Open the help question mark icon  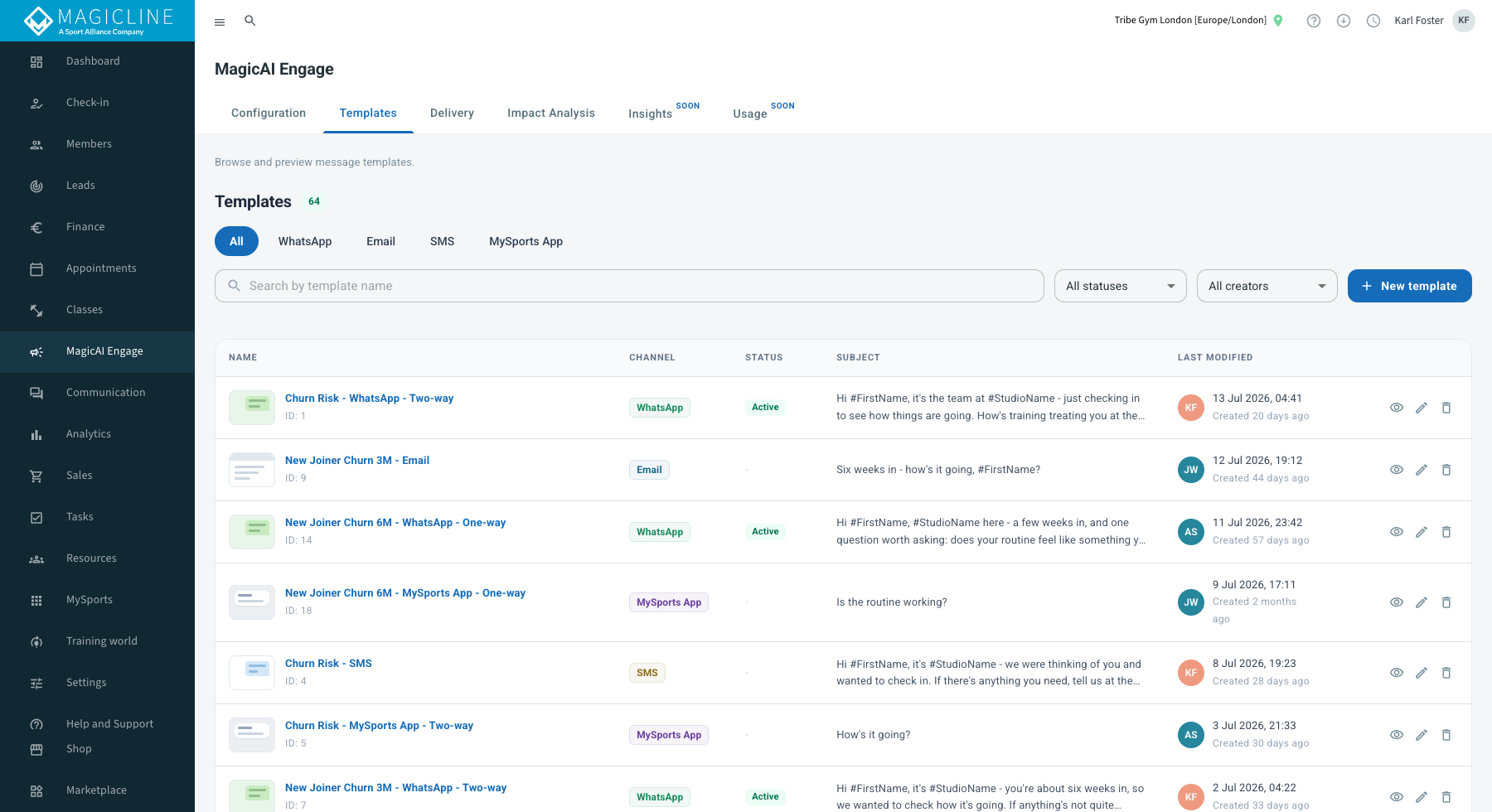pyautogui.click(x=1314, y=21)
